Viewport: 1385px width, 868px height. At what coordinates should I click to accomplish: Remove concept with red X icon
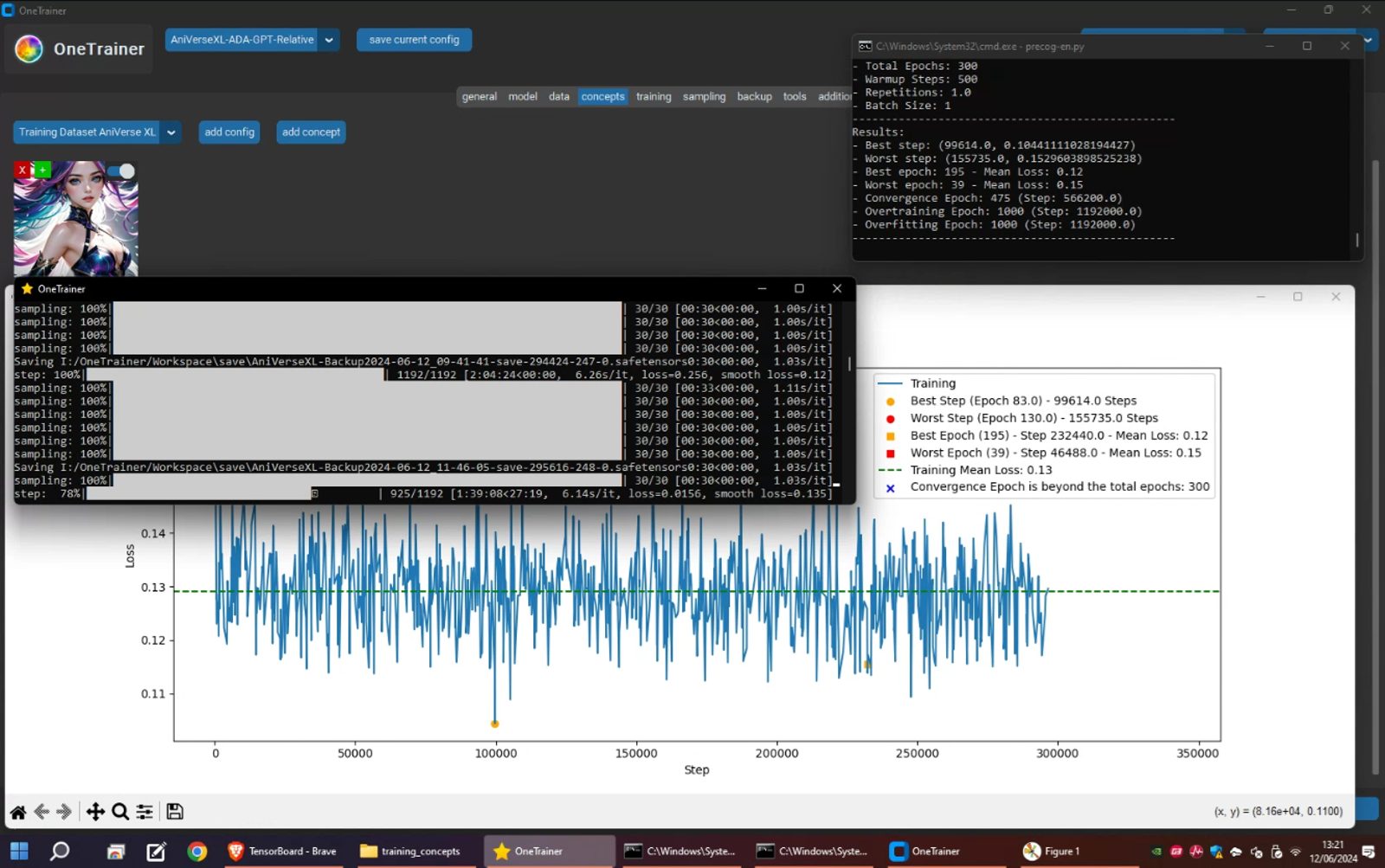pyautogui.click(x=23, y=170)
